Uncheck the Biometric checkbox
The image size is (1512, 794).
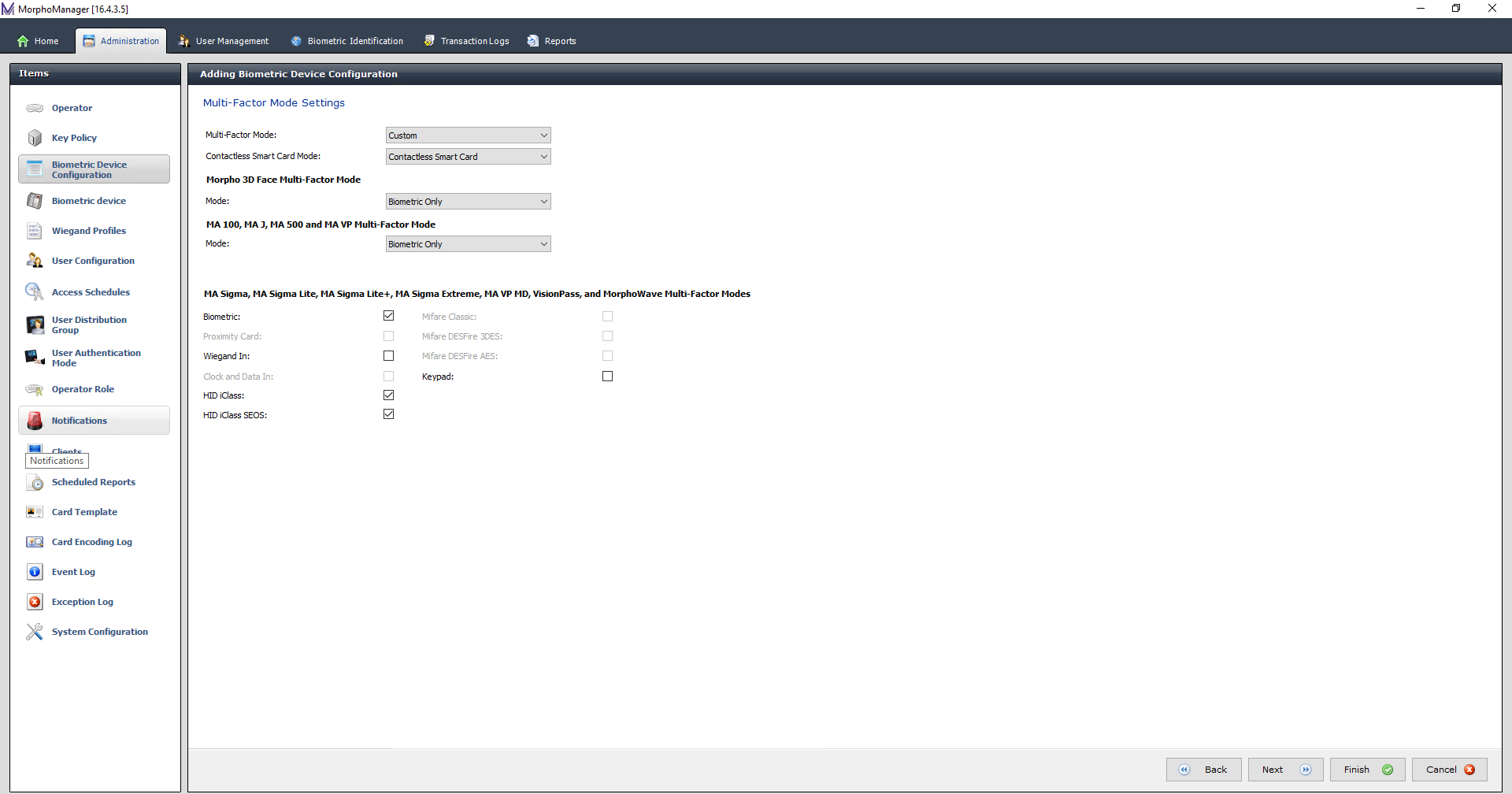pos(388,316)
